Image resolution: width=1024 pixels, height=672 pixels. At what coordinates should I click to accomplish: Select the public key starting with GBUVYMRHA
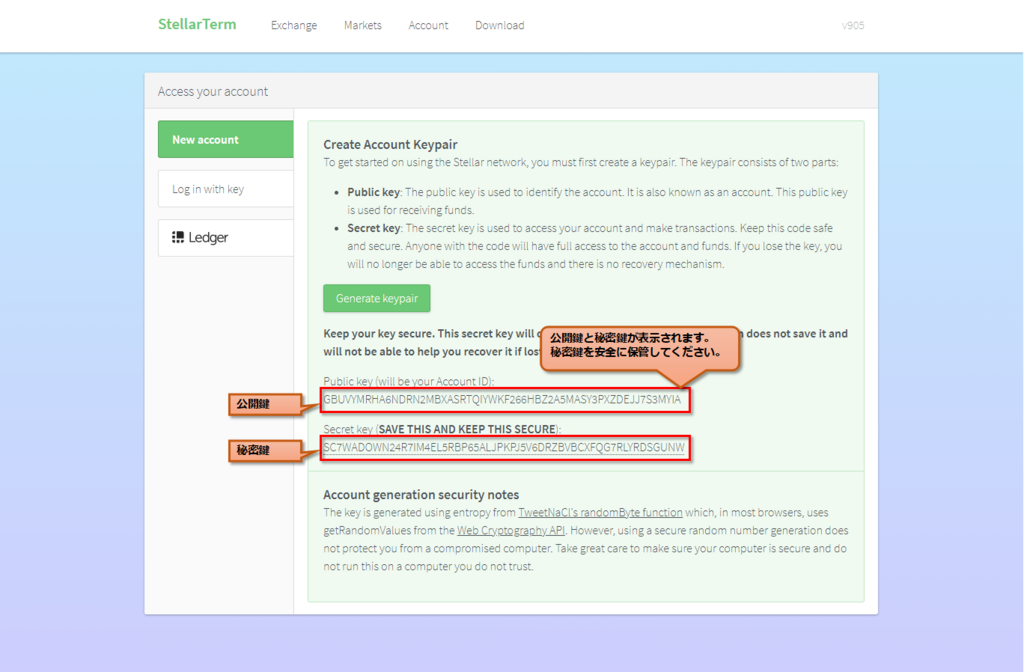502,400
